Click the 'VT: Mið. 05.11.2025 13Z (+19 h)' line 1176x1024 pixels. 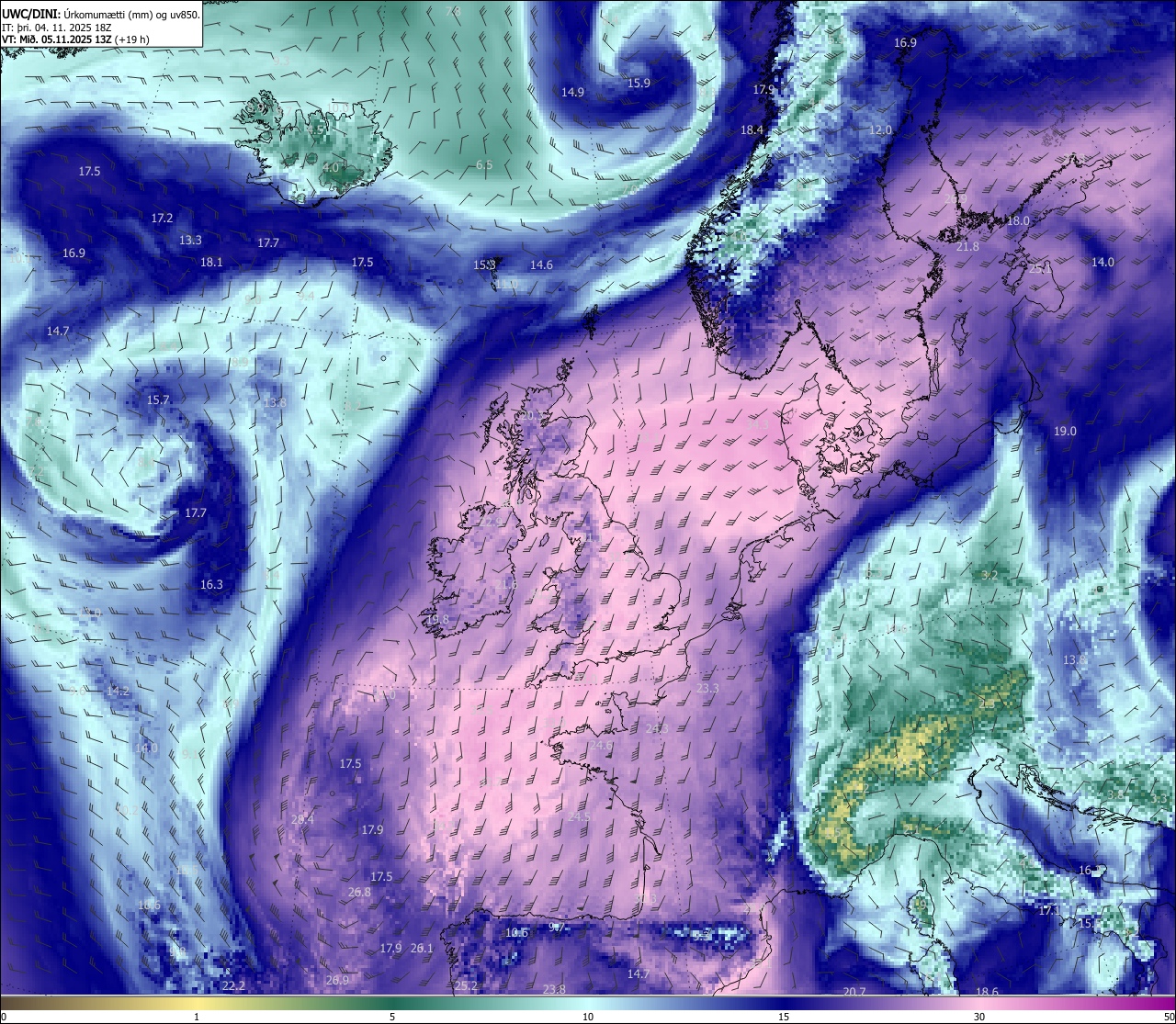coord(75,39)
